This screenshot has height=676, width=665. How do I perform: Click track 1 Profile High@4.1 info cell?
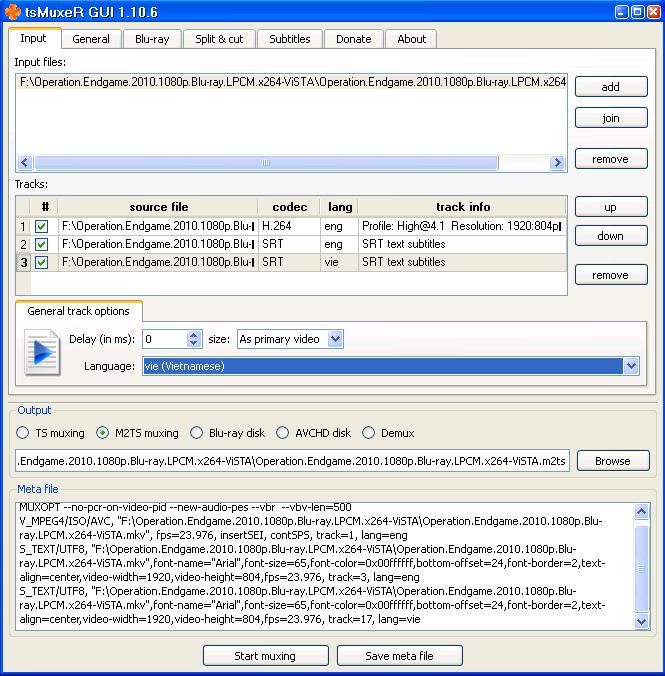[462, 226]
